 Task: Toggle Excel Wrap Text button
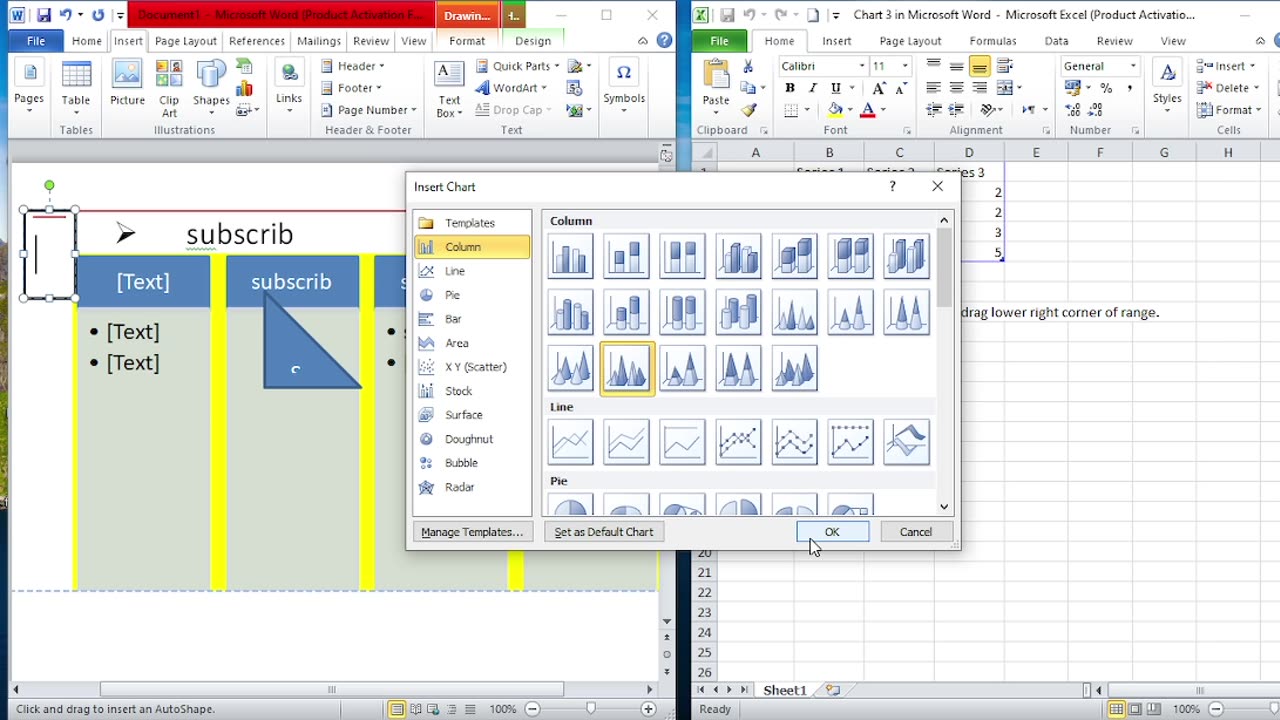pos(1006,66)
